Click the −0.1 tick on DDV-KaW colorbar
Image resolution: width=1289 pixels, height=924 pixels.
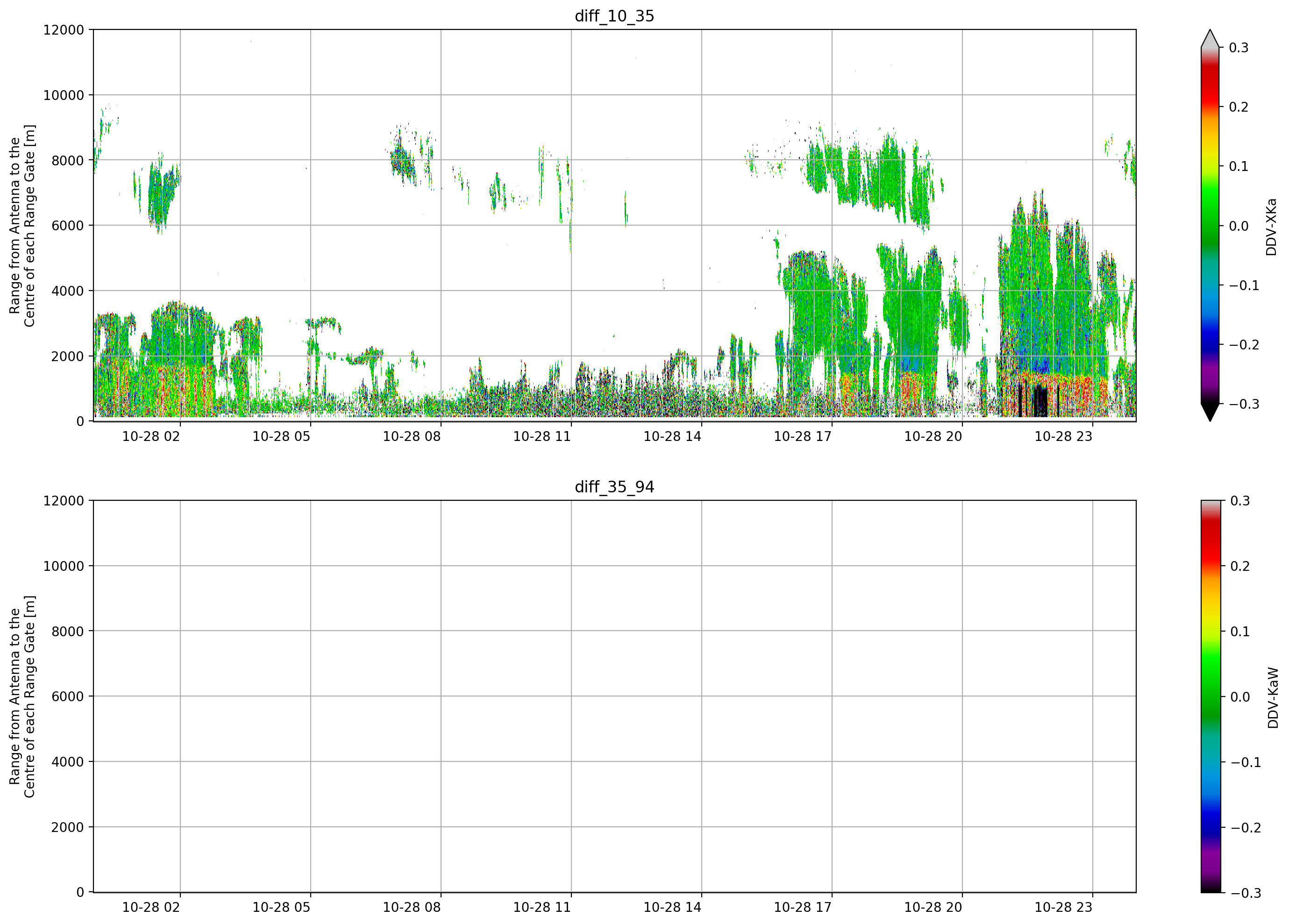(x=1245, y=763)
